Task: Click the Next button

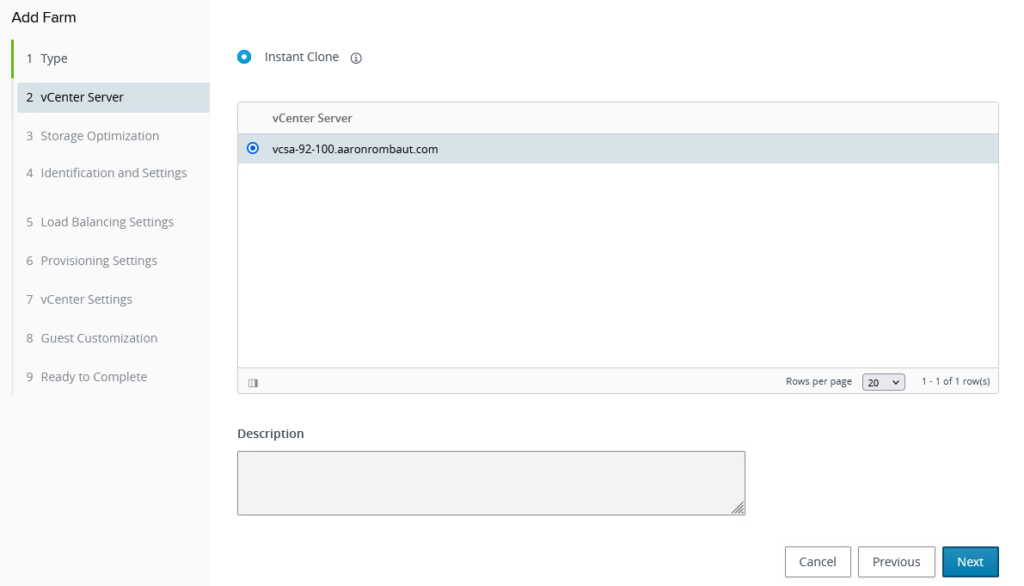Action: [x=969, y=562]
